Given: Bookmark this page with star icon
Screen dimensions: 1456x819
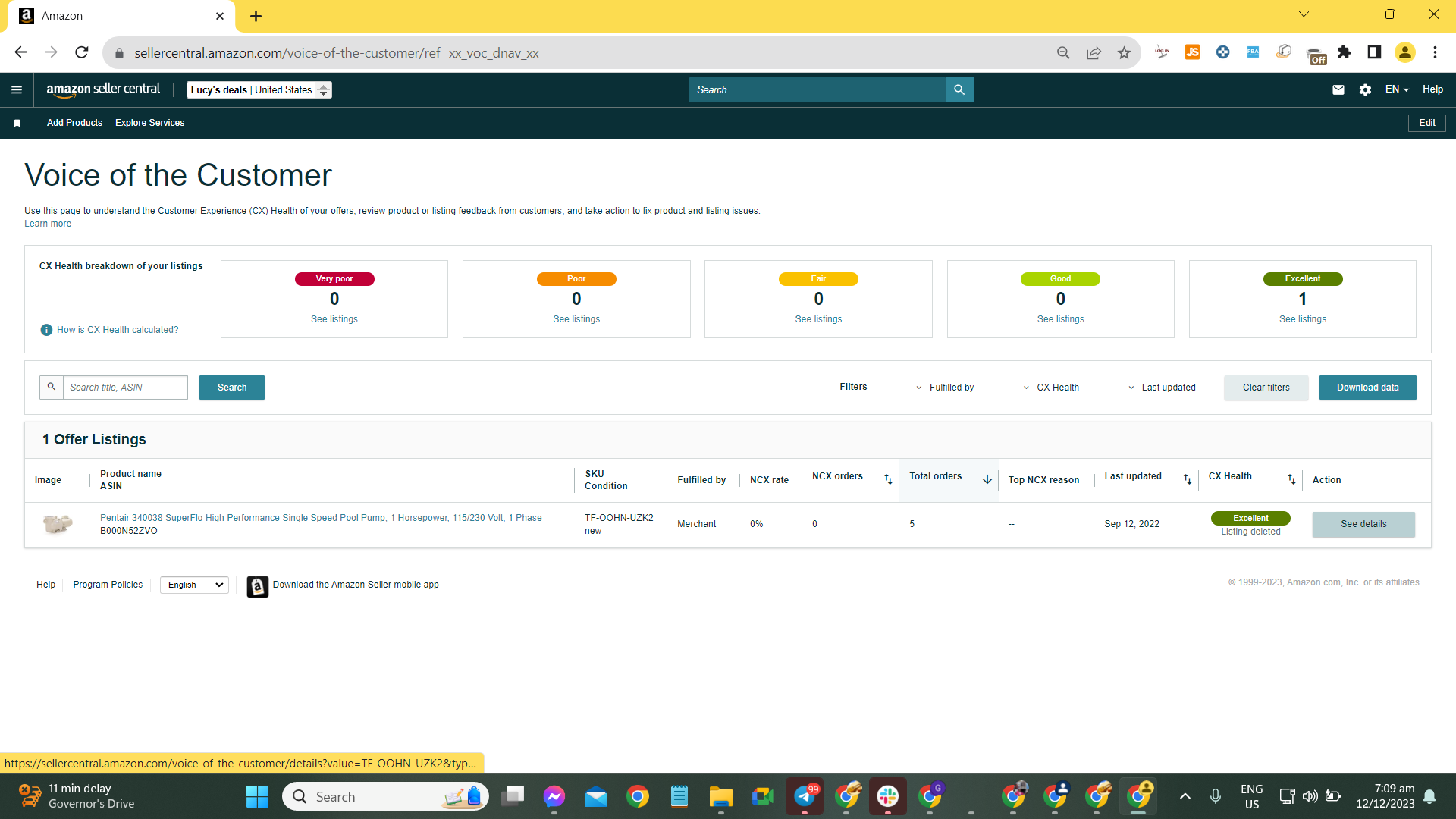Looking at the screenshot, I should click(1124, 52).
